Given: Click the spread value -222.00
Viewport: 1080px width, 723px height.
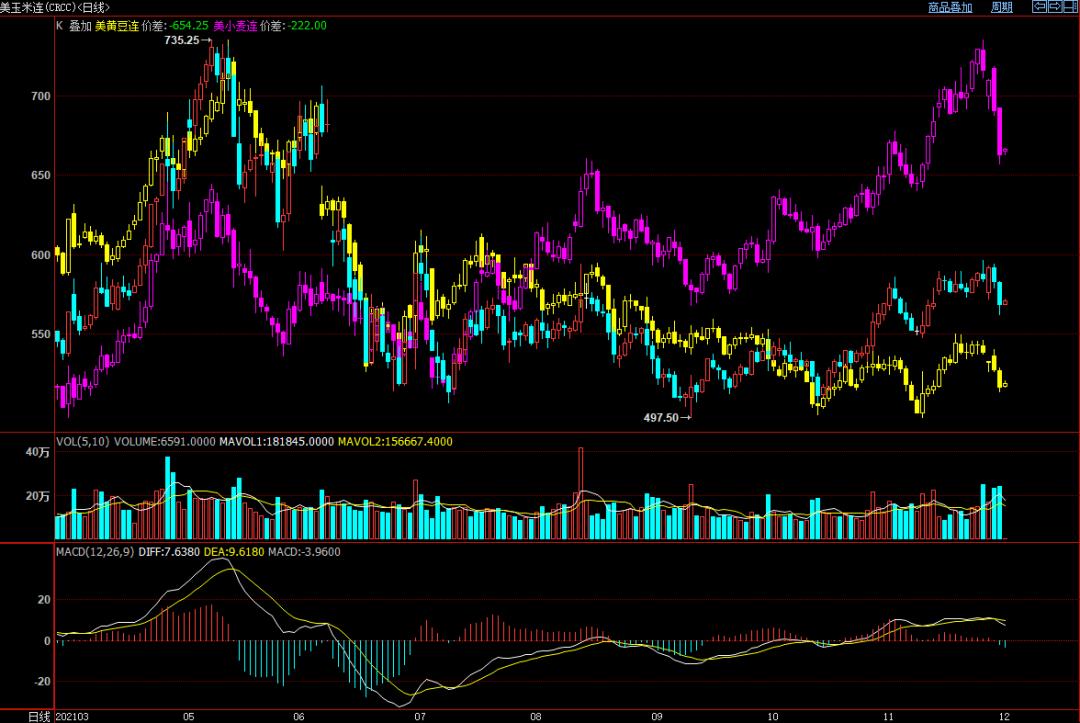Looking at the screenshot, I should [x=307, y=25].
